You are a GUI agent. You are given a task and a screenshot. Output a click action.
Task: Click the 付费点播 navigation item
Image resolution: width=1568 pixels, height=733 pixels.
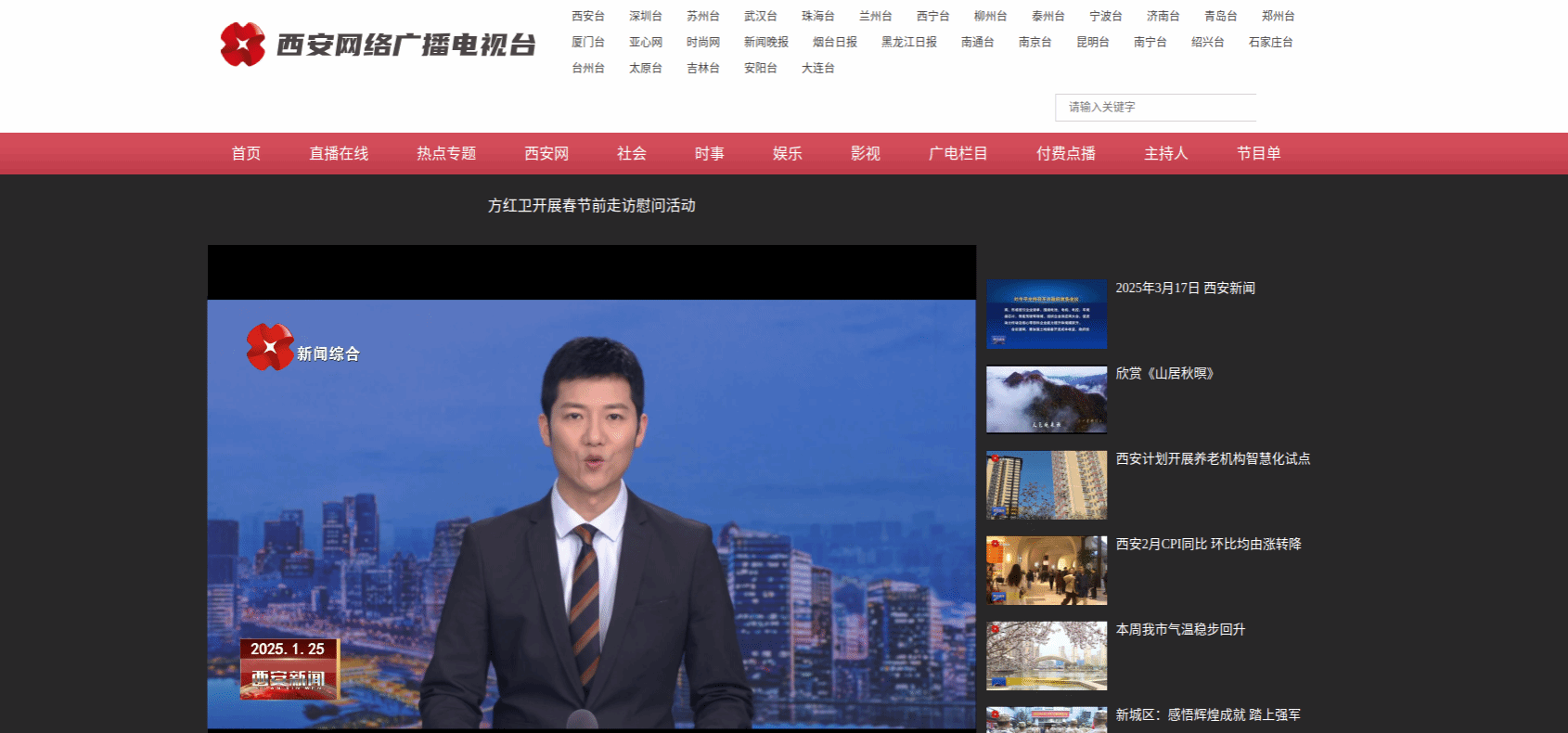click(x=1066, y=154)
